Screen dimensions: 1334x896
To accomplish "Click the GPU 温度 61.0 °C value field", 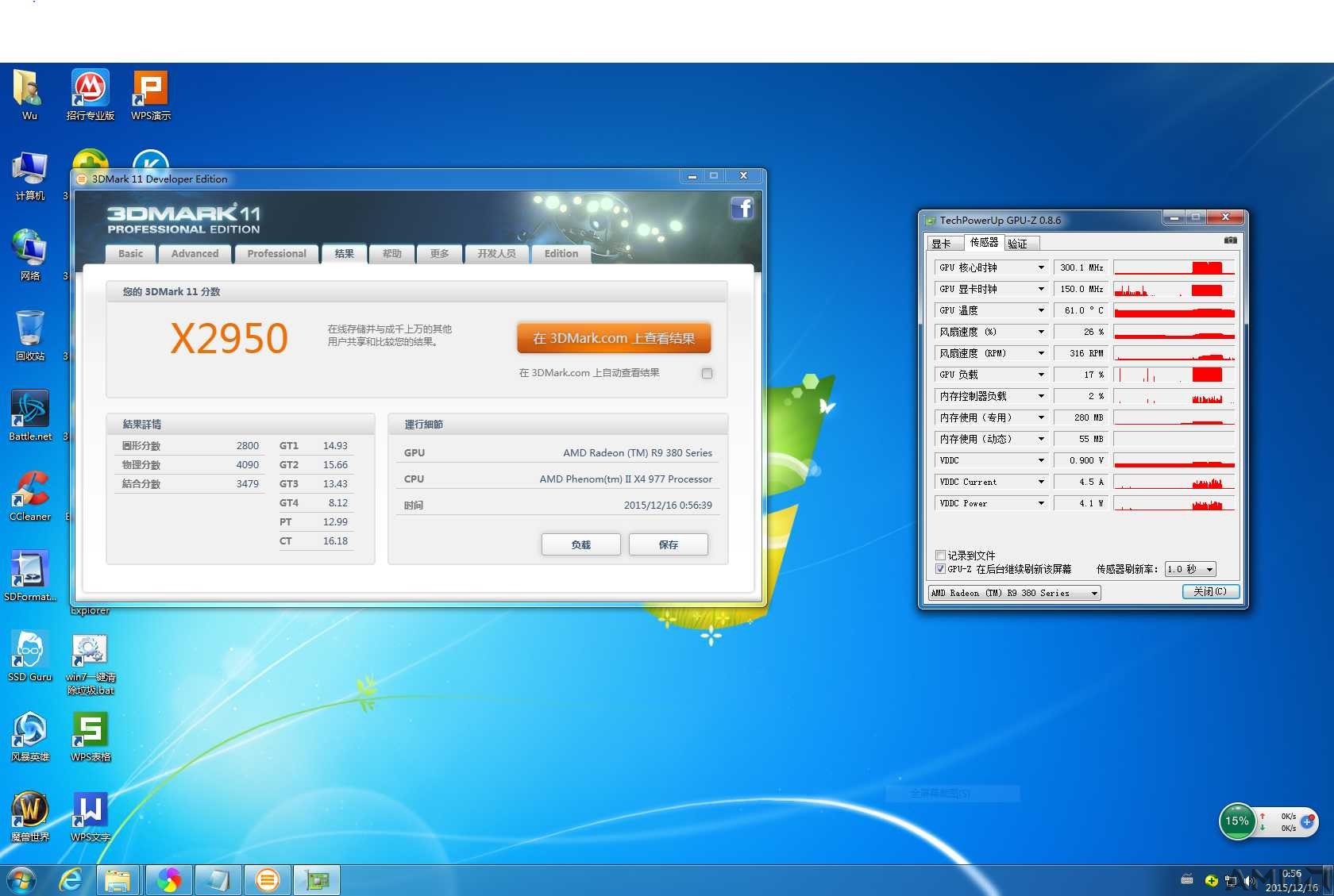I will point(1082,310).
